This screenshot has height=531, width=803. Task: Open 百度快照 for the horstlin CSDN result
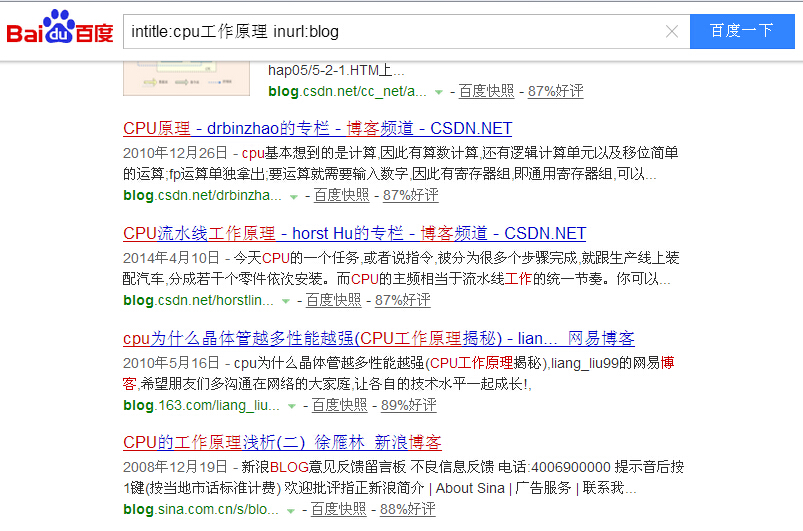tap(333, 300)
